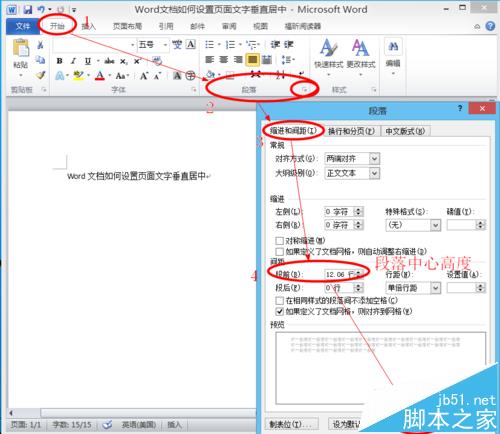Viewport: 500px width, 434px height.
Task: Align text right
Action: click(x=238, y=60)
